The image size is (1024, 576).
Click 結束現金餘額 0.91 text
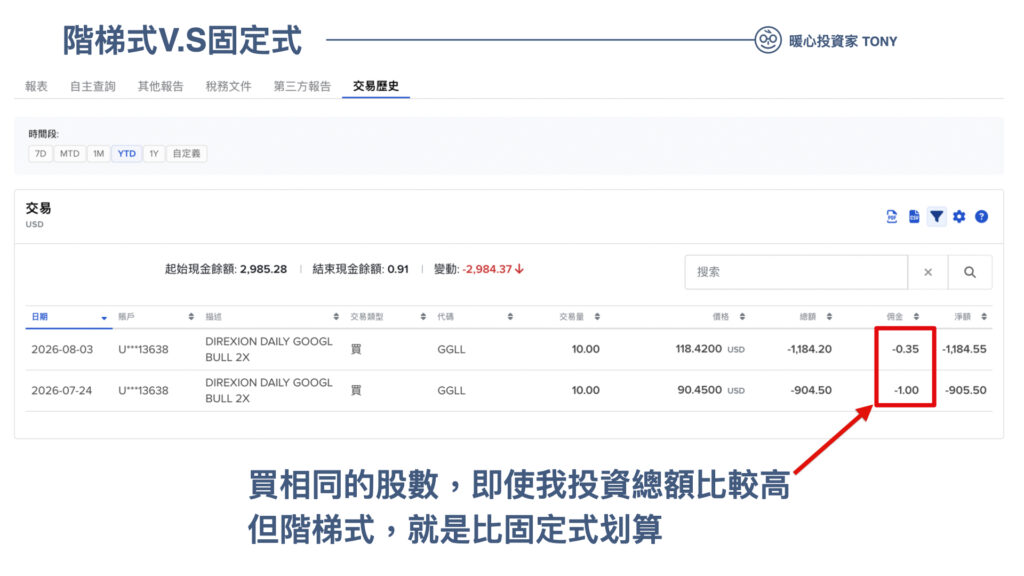click(x=360, y=269)
